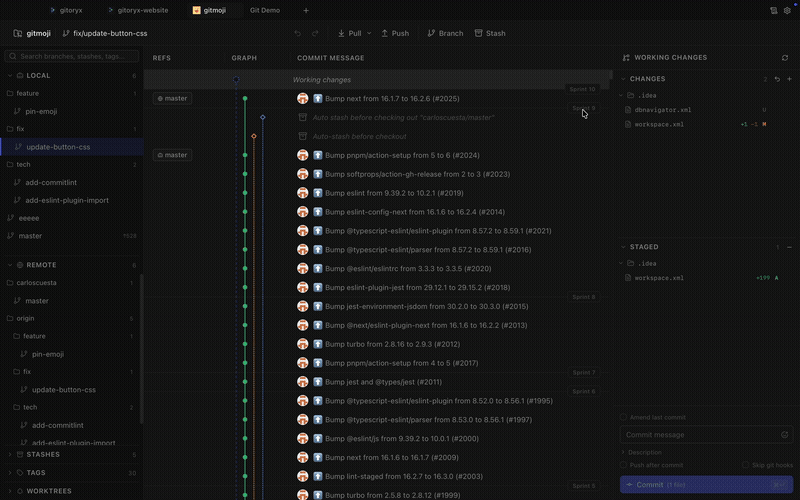Collapse the REMOTE section
Viewport: 800px width, 500px height.
click(x=10, y=265)
